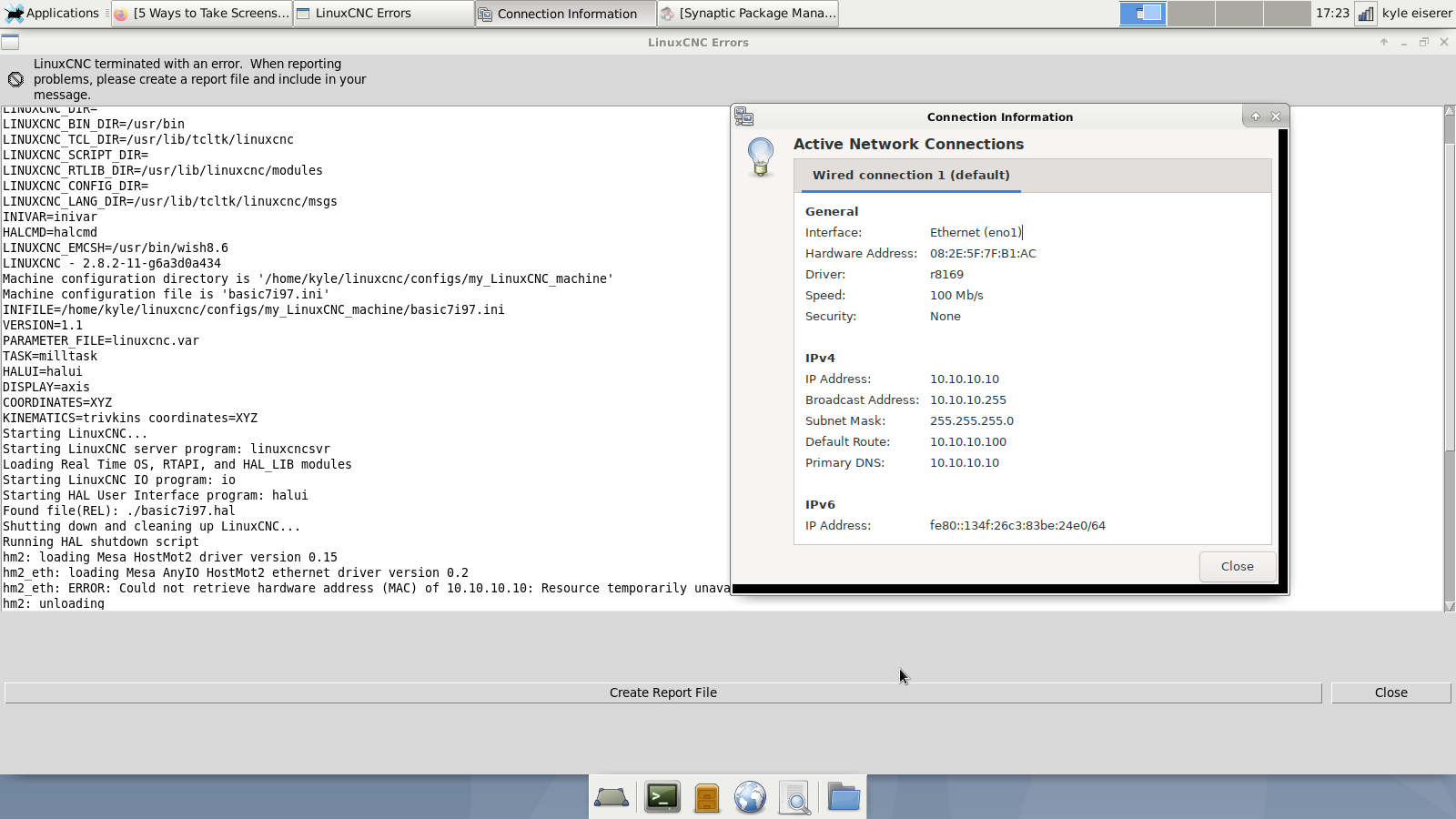The height and width of the screenshot is (819, 1456).
Task: Click the lightbulb info icon in dialog
Action: click(x=760, y=157)
